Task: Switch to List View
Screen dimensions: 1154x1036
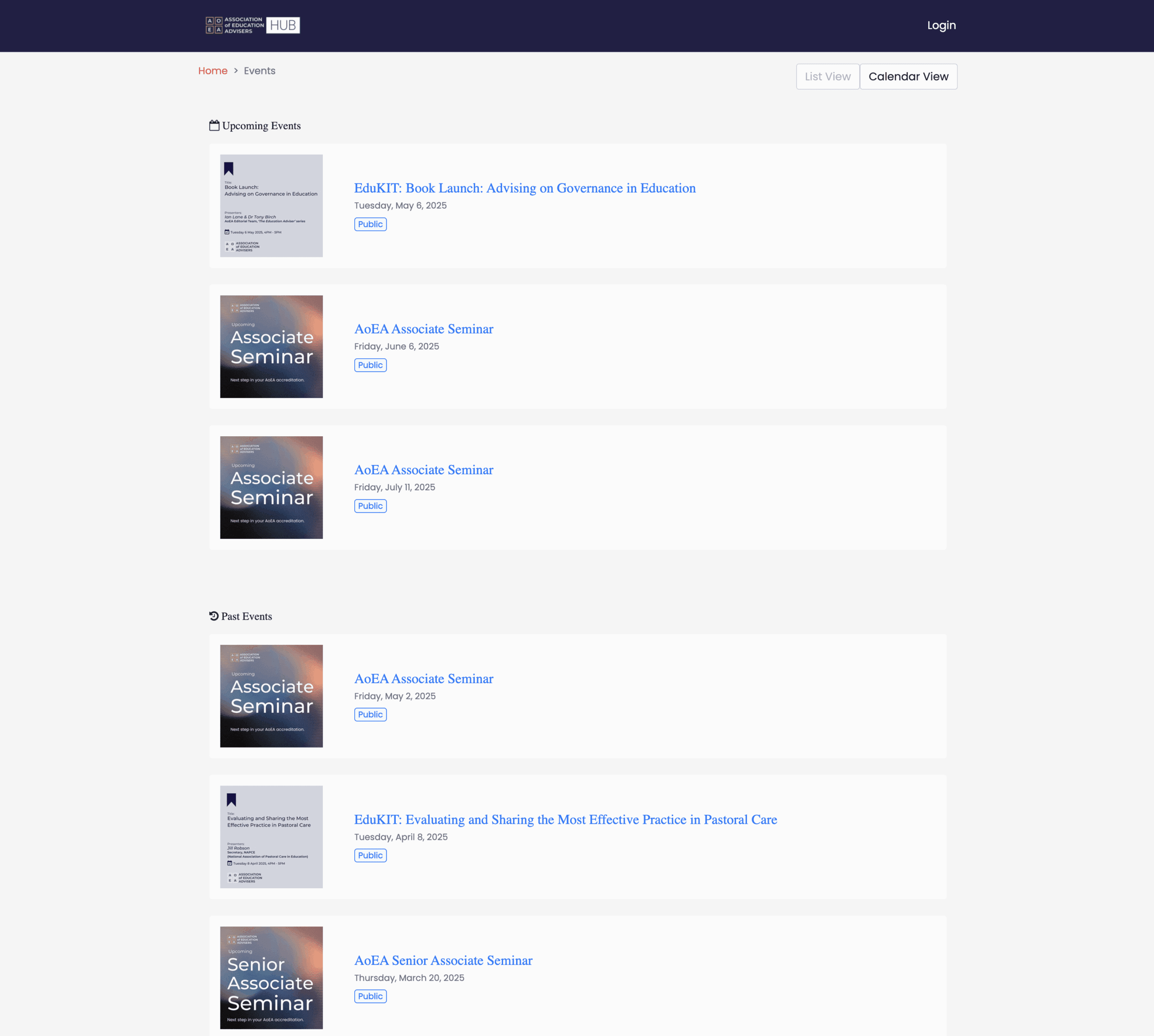Action: pyautogui.click(x=827, y=76)
